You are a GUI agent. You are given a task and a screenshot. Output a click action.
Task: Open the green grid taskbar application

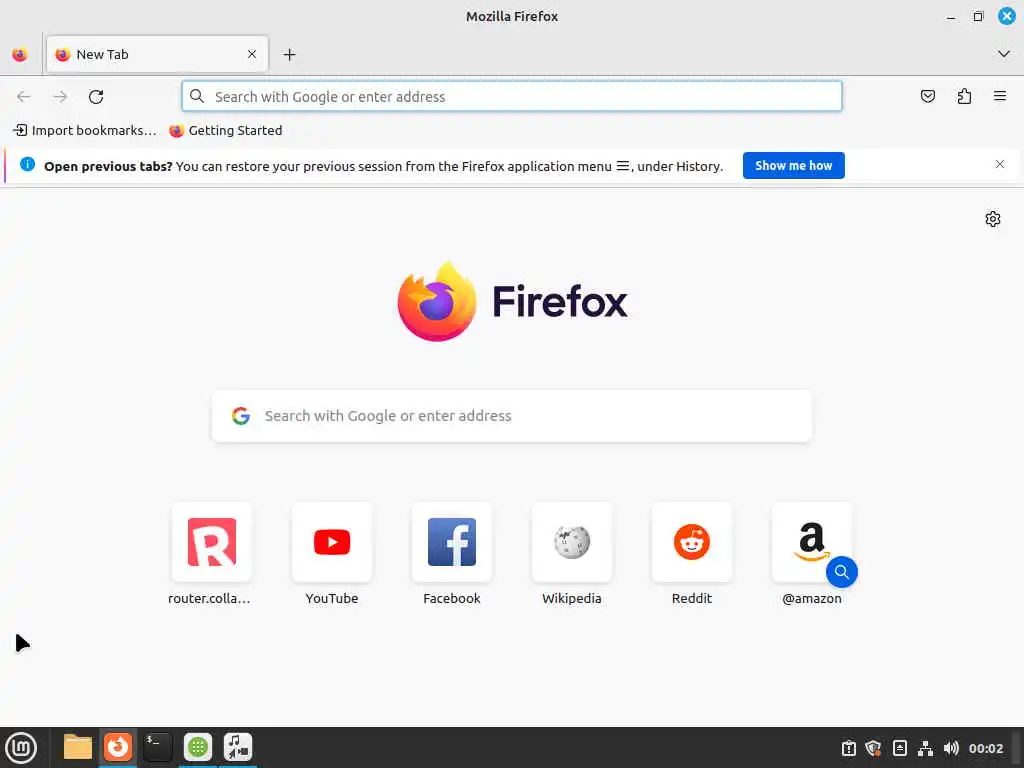pos(198,747)
